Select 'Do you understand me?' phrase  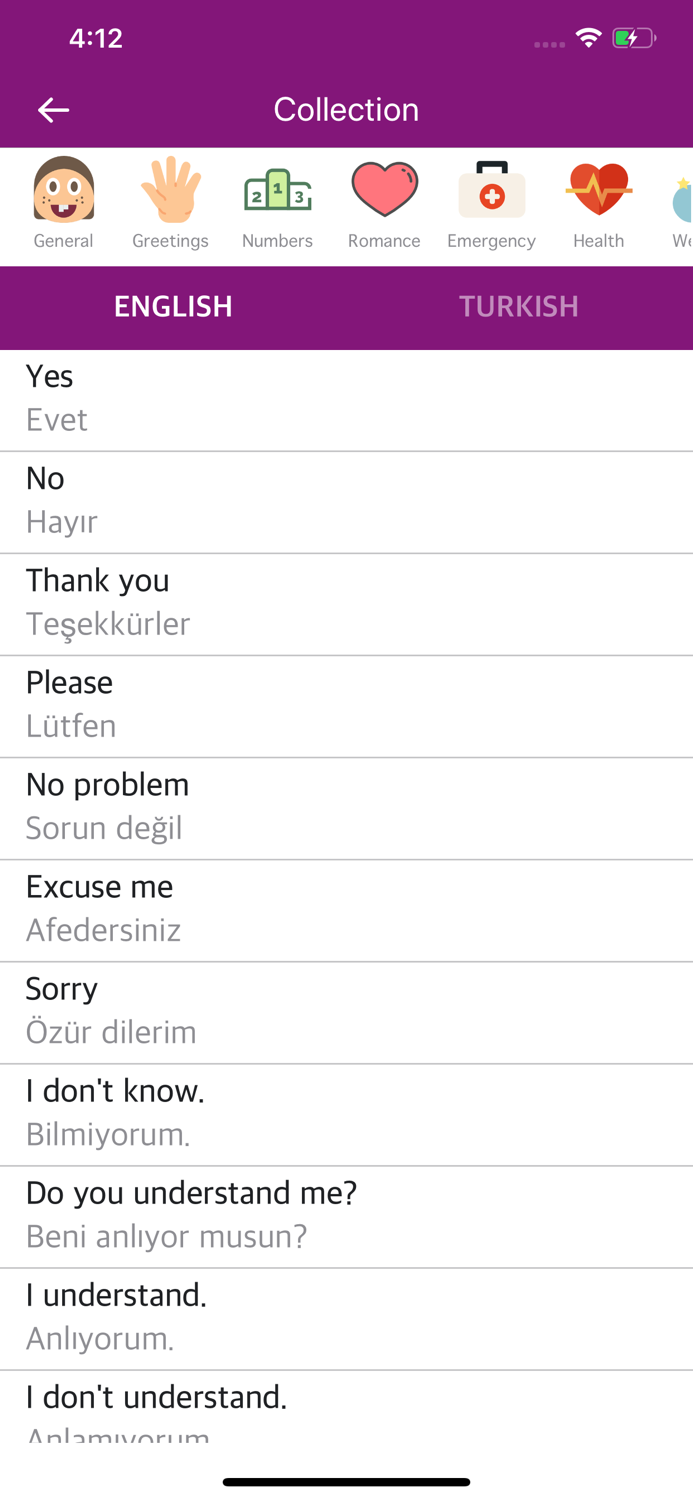point(346,1214)
